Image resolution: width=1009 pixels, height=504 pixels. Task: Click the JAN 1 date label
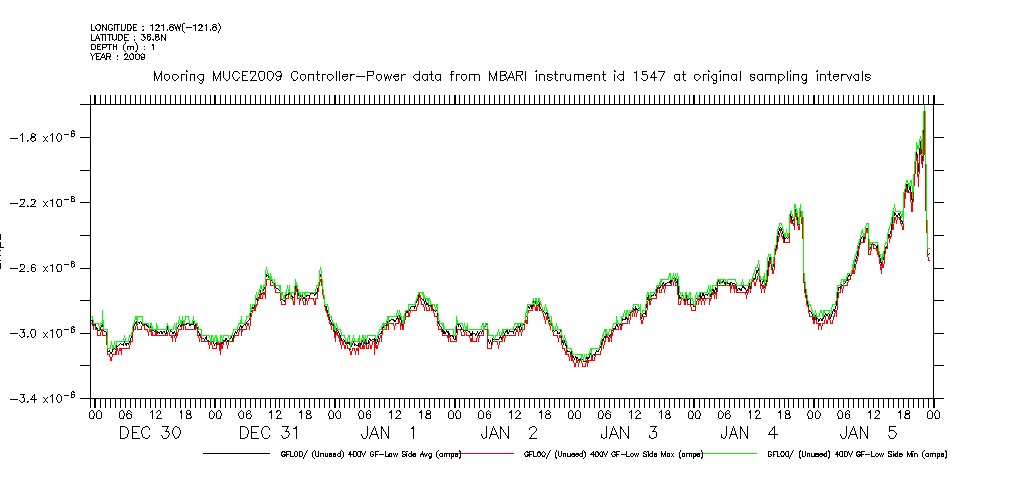pos(390,433)
